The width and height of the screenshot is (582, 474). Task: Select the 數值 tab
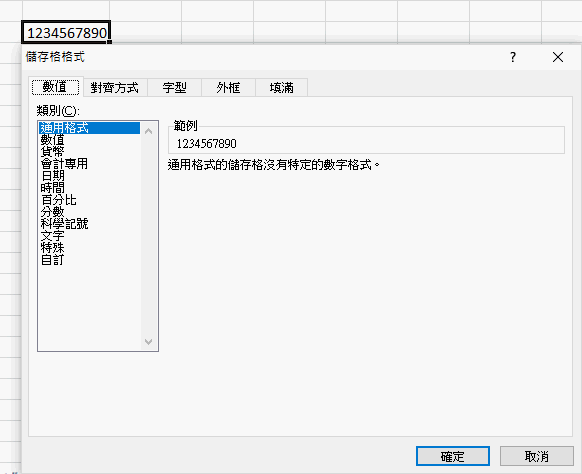point(55,87)
